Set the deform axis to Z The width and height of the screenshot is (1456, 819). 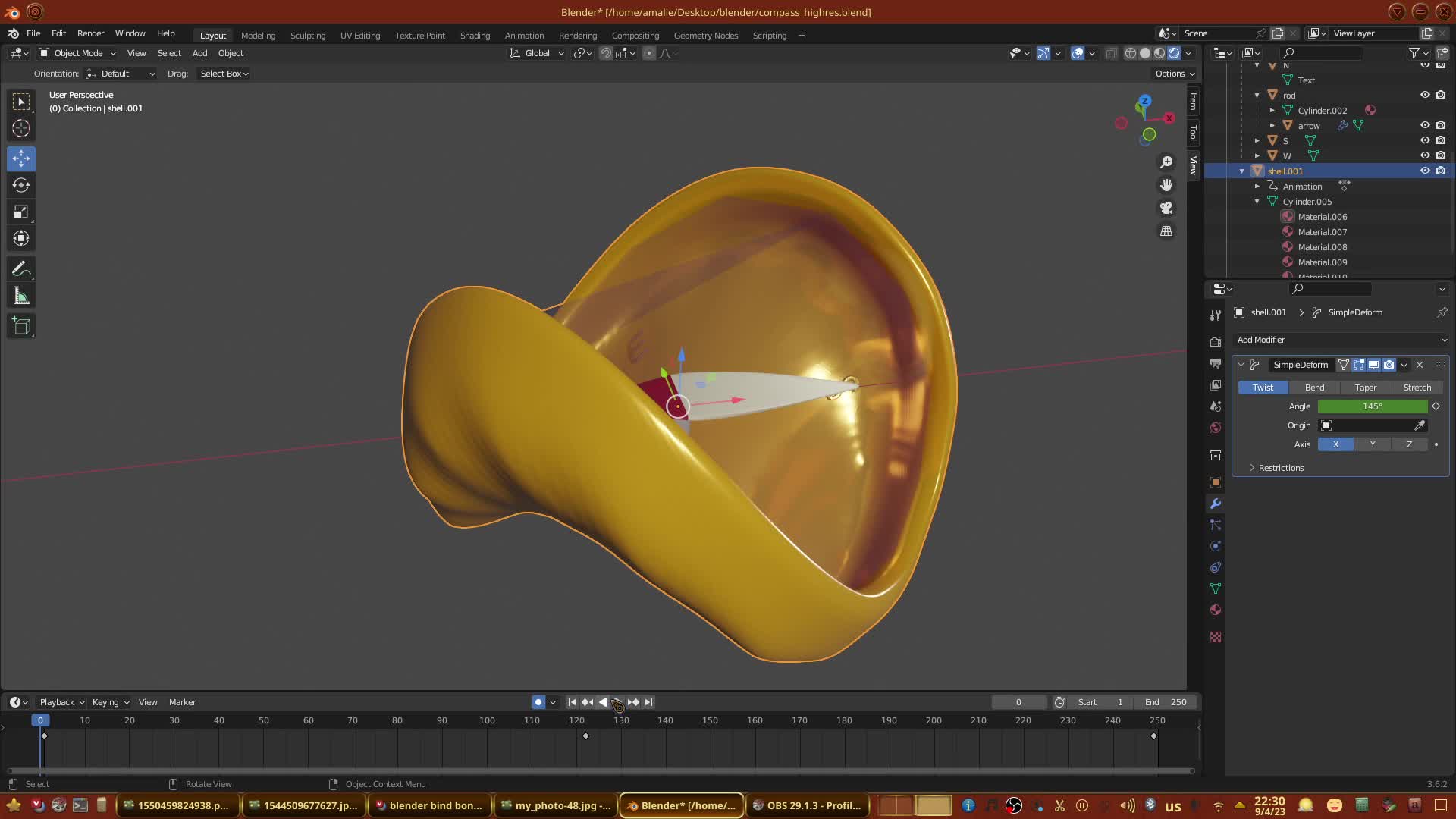click(x=1409, y=444)
